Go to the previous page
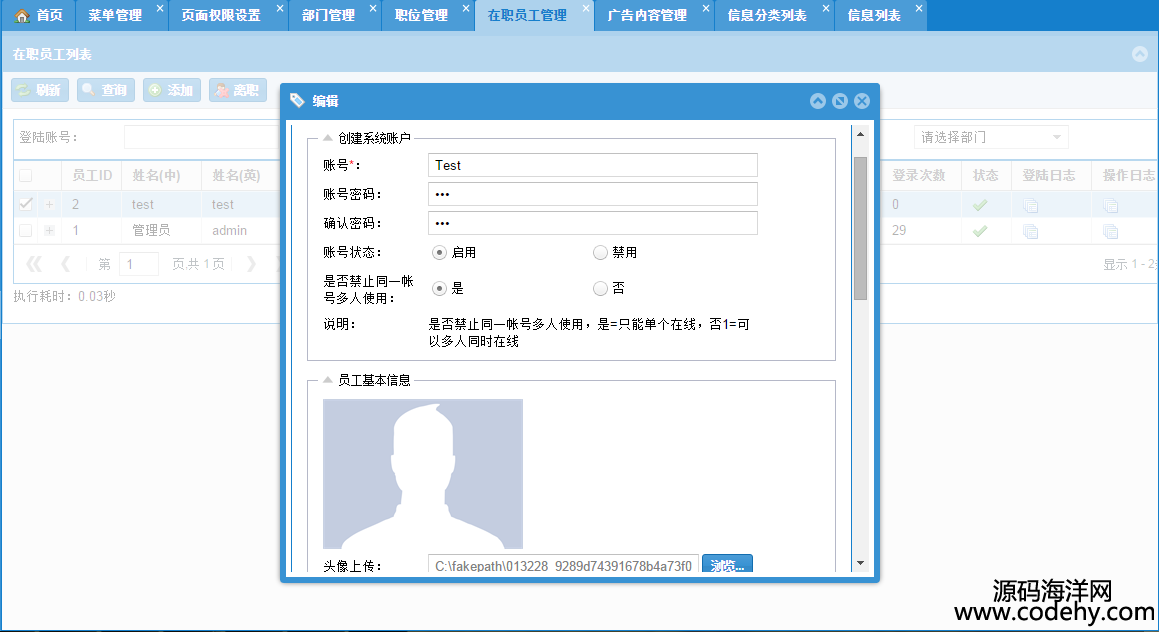1159x632 pixels. [x=65, y=264]
